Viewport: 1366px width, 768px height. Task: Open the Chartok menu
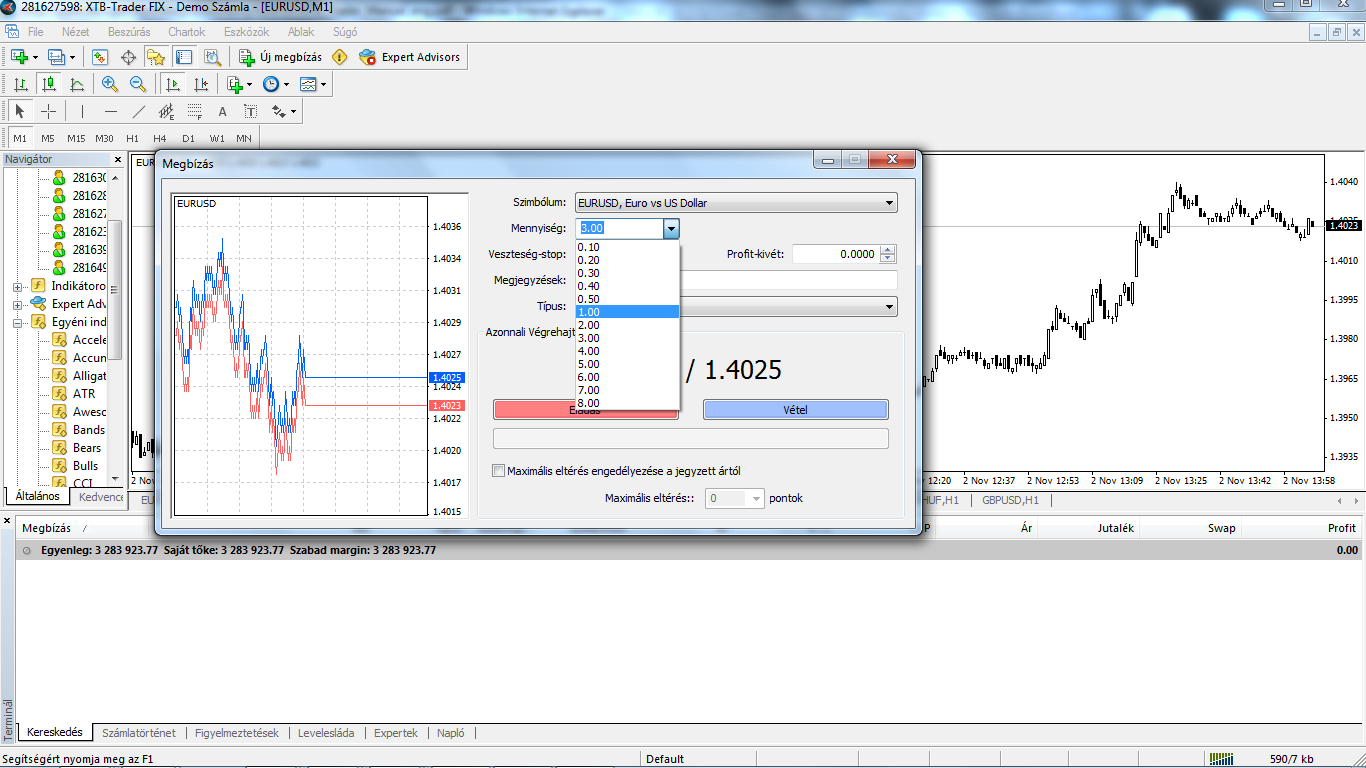pos(187,32)
